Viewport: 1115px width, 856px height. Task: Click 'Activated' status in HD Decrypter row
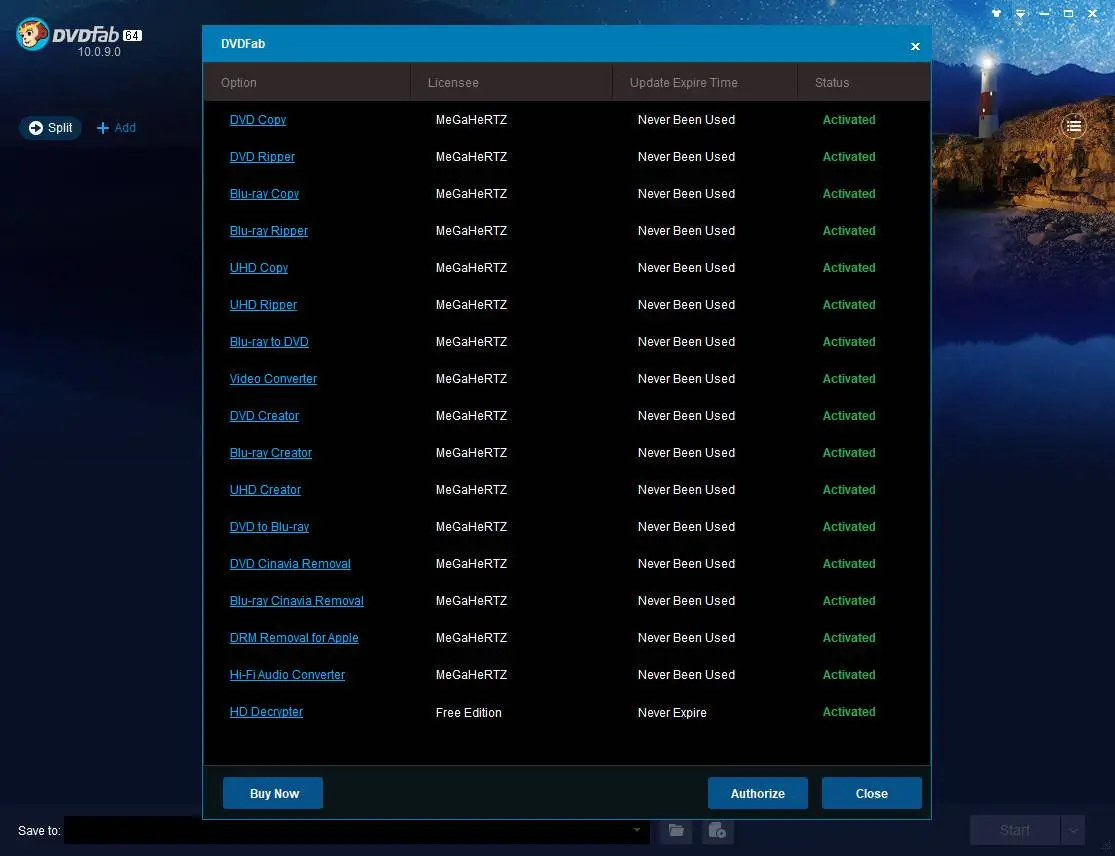coord(849,712)
